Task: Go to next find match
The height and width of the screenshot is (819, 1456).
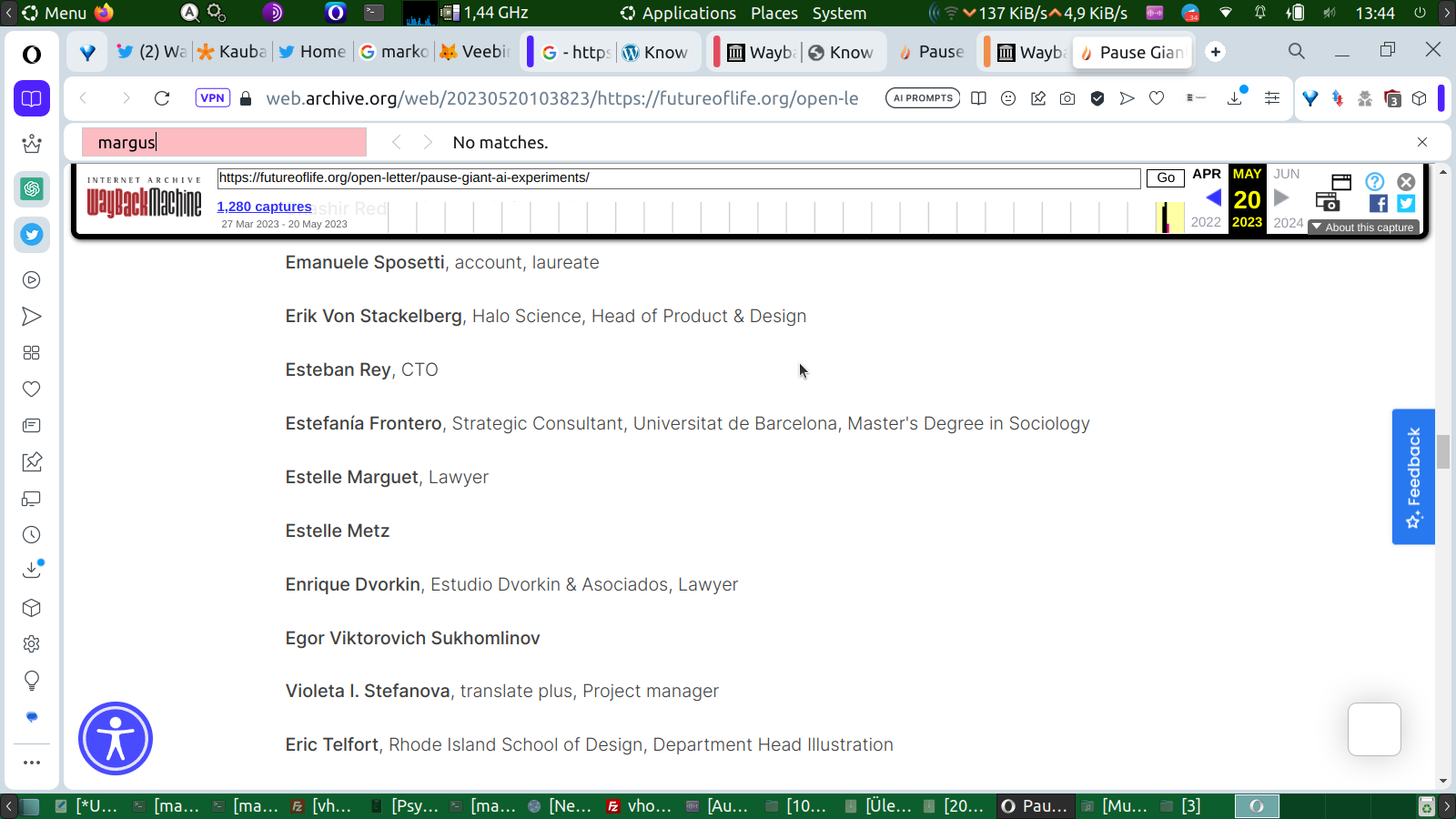Action: 428,143
